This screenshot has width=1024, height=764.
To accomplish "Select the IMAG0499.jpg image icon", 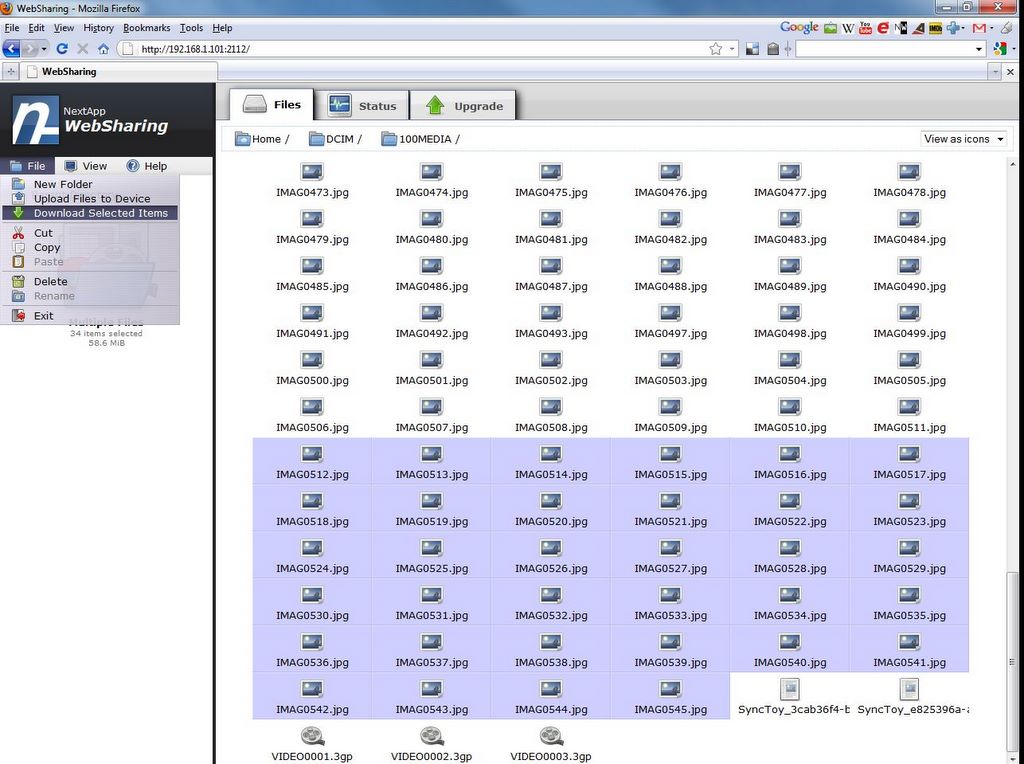I will tap(909, 313).
